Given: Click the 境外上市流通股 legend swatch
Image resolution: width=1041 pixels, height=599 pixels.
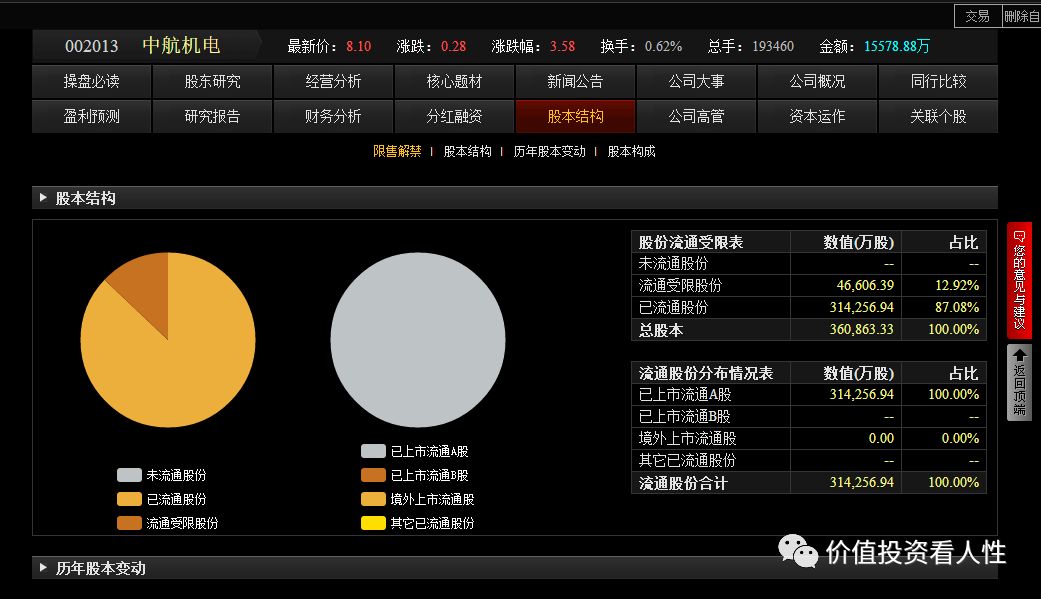Looking at the screenshot, I should click(x=373, y=499).
